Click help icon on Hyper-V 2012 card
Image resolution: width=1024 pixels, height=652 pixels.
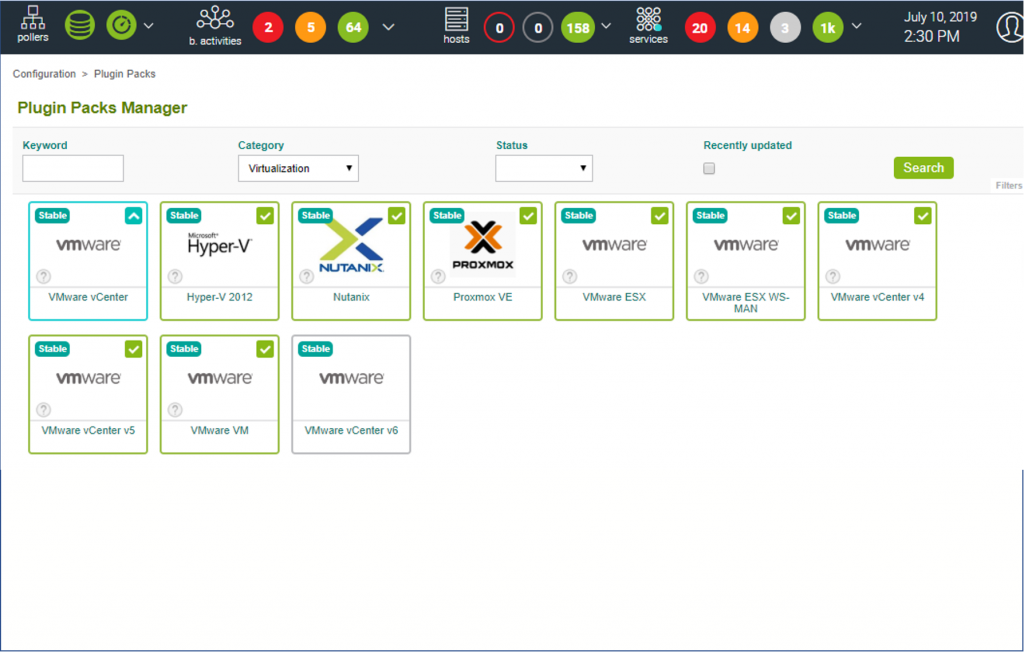pyautogui.click(x=175, y=276)
